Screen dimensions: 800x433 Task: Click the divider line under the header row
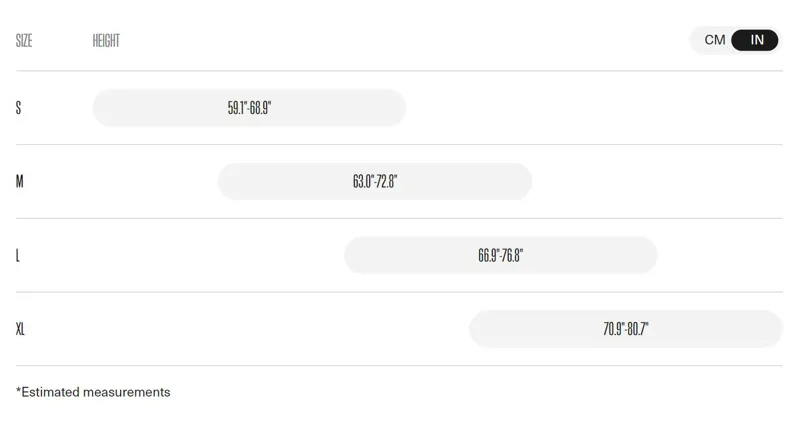click(399, 71)
